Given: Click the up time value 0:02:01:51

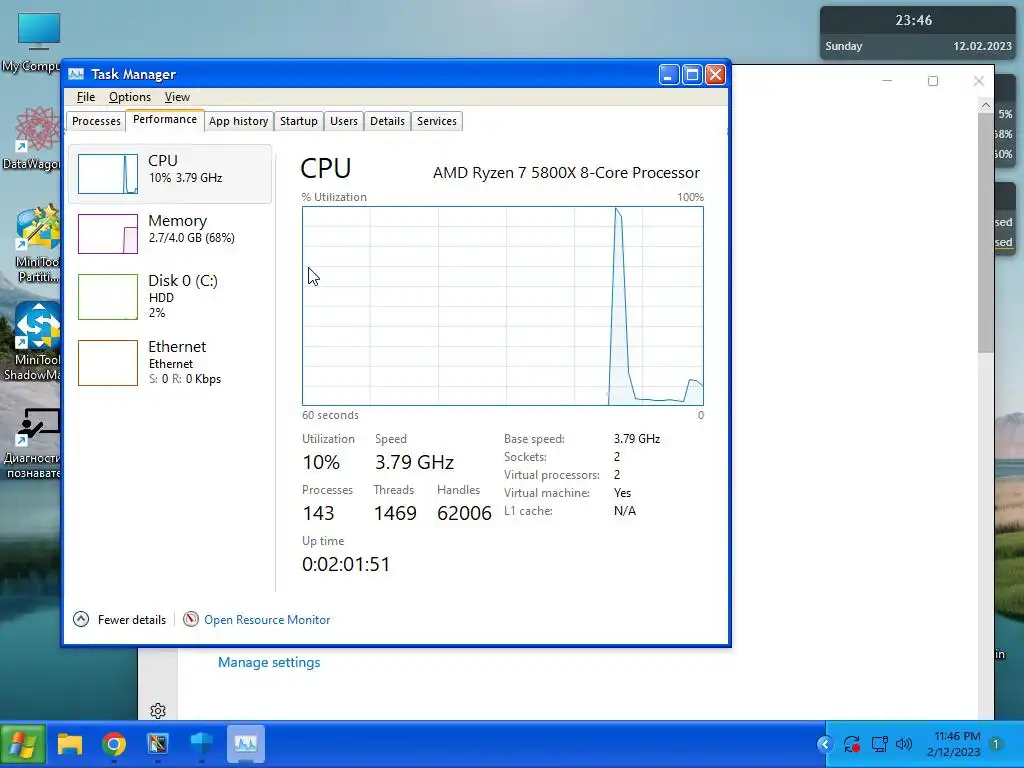Looking at the screenshot, I should point(345,564).
